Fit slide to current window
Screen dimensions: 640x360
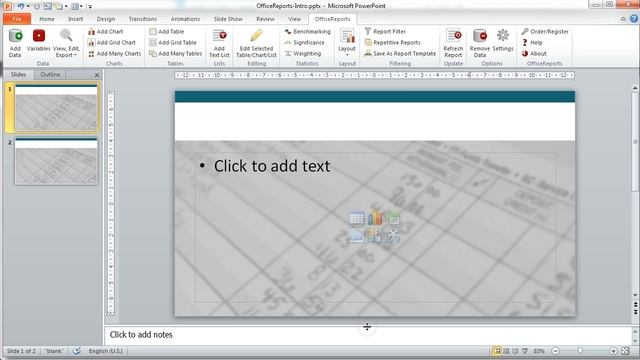pyautogui.click(x=625, y=351)
